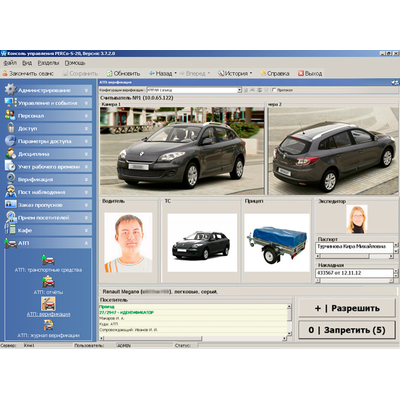
Task: Click the Администрирование gear icon
Action: click(10, 90)
